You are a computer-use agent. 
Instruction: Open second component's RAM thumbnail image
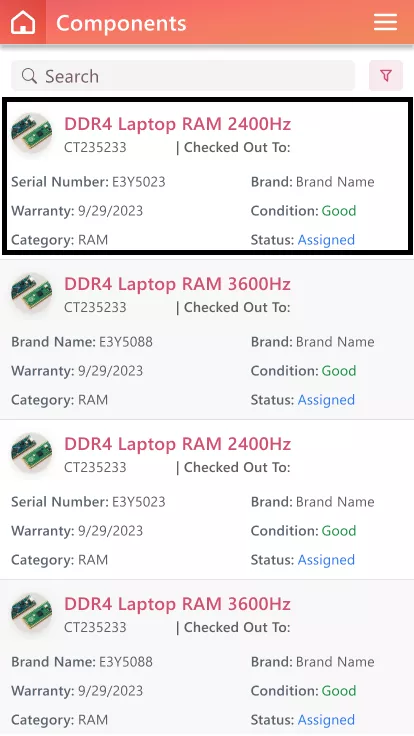coord(31,295)
